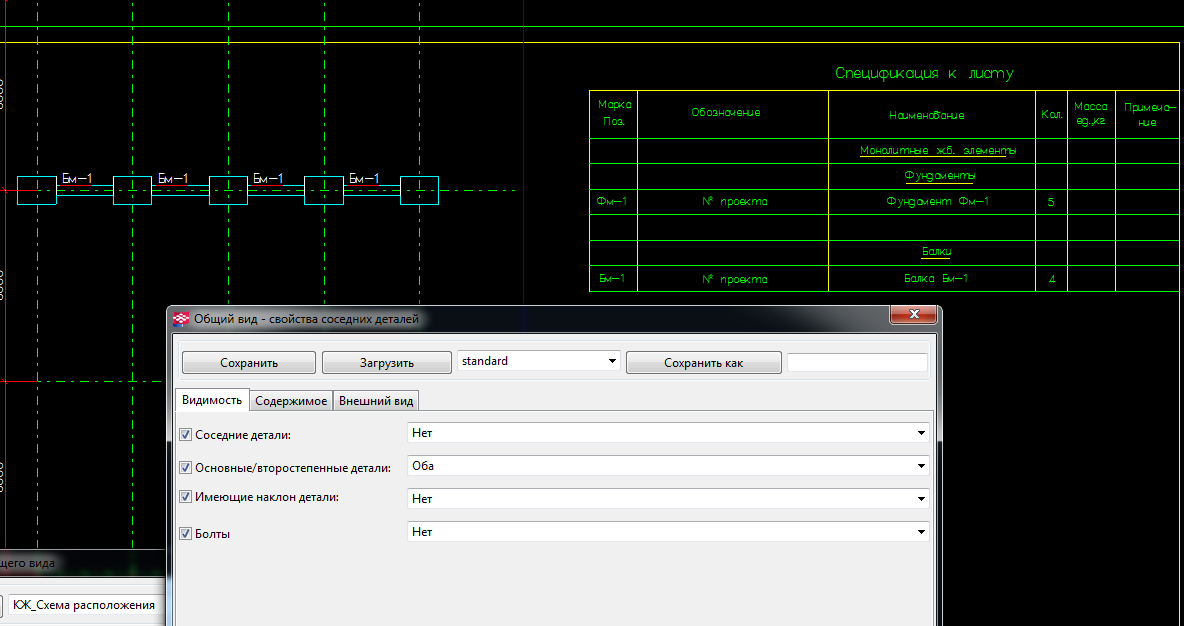Toggle the Соседние детали checkbox
The image size is (1184, 626).
185,435
